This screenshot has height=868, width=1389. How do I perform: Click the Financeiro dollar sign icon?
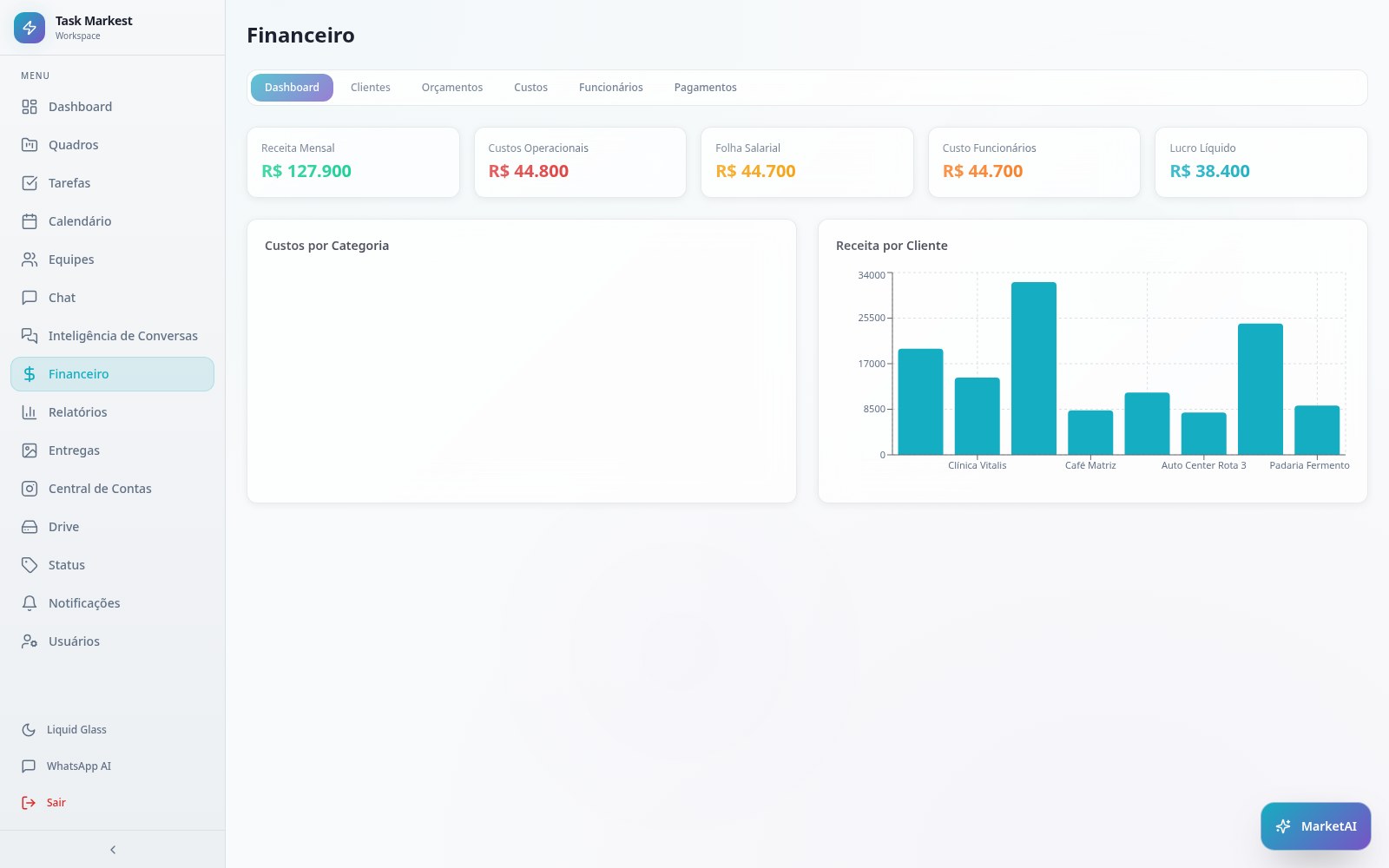pyautogui.click(x=30, y=374)
